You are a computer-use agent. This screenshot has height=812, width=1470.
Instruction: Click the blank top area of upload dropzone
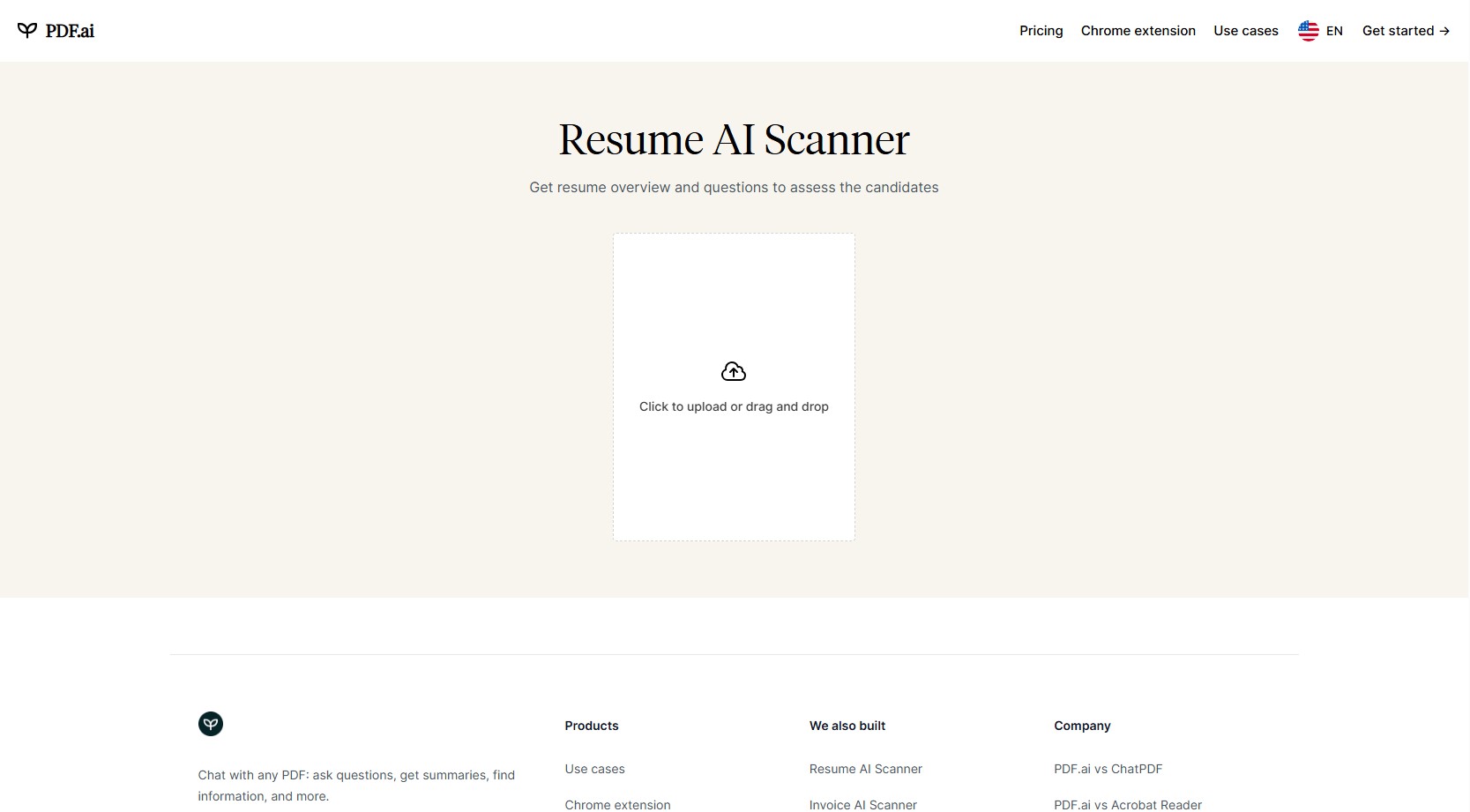click(x=734, y=282)
